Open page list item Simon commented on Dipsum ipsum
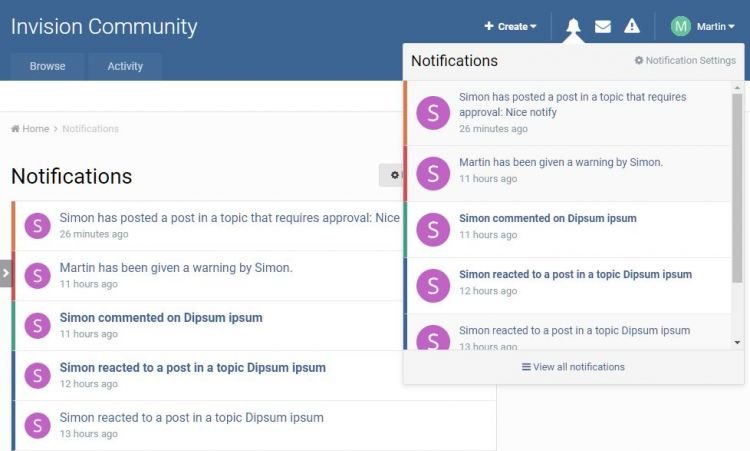750x451 pixels. (x=208, y=325)
